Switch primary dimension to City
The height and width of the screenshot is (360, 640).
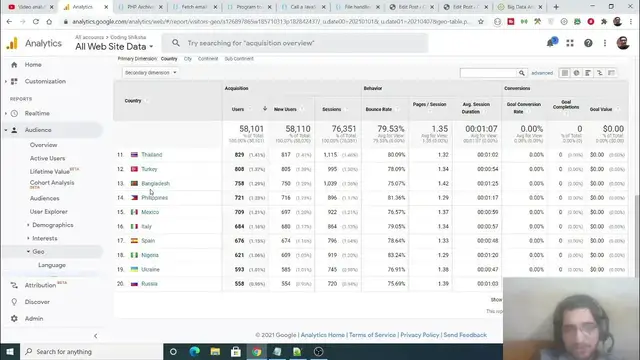(188, 59)
